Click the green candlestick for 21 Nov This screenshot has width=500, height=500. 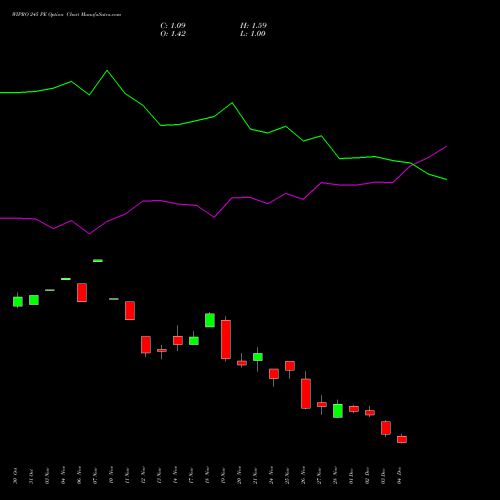pyautogui.click(x=258, y=357)
